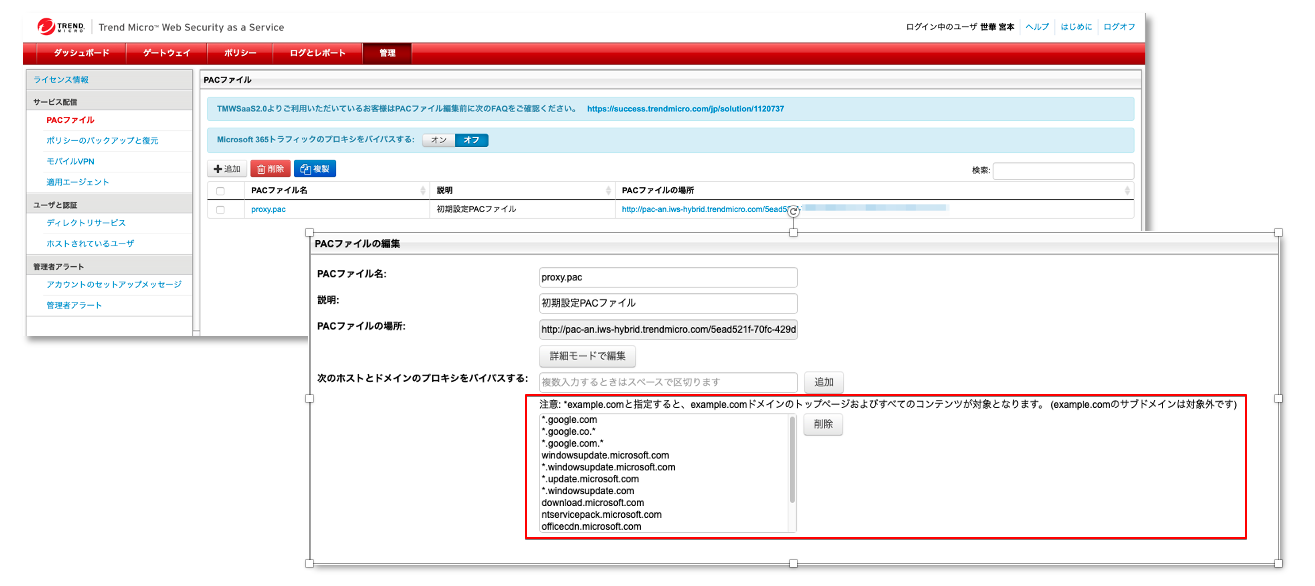The image size is (1315, 586).
Task: Open ディレクトリサービス in the sidebar
Action: click(86, 223)
